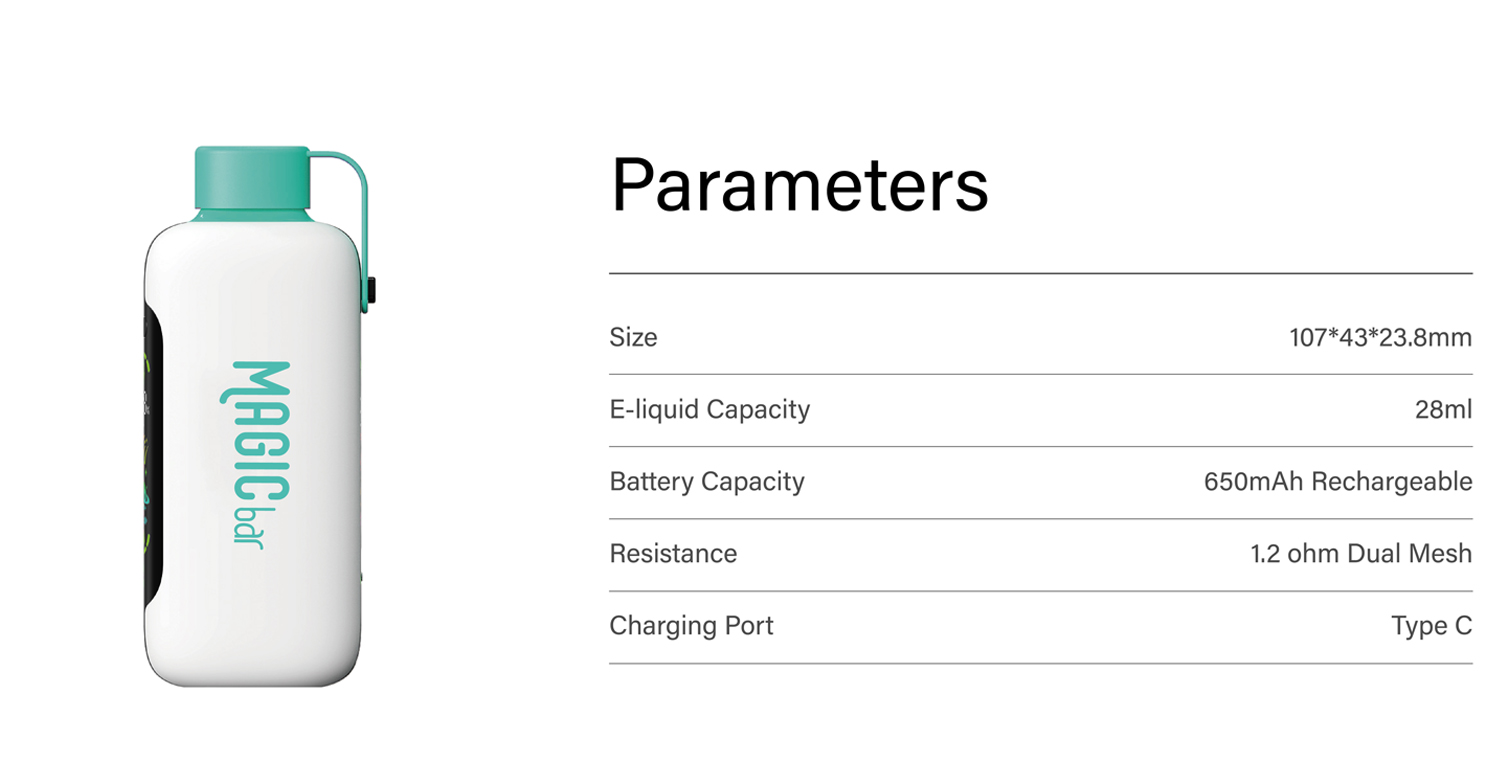Click the Magic Bar device image
This screenshot has height=765, width=1500.
pyautogui.click(x=256, y=417)
